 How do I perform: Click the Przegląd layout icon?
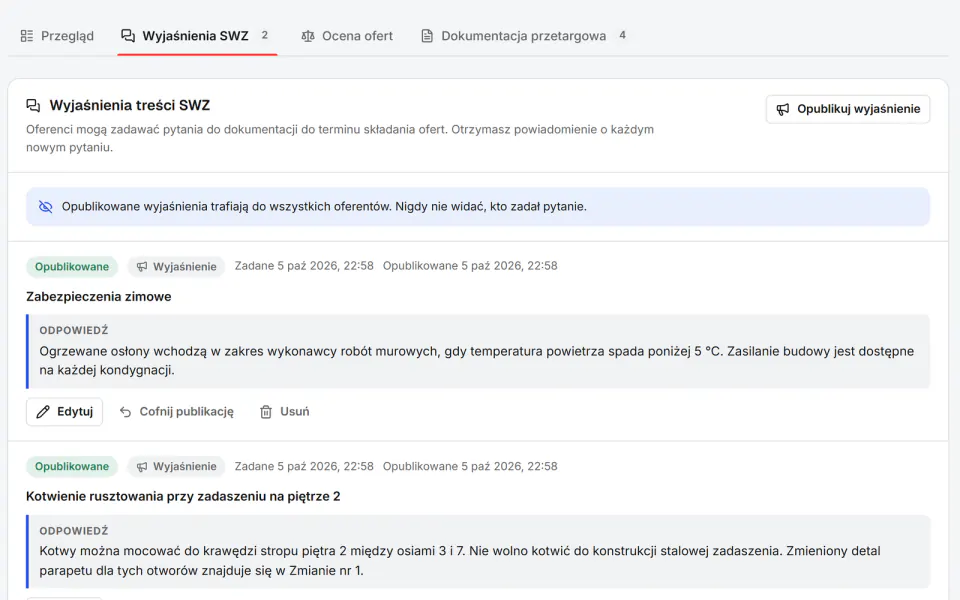click(x=27, y=36)
